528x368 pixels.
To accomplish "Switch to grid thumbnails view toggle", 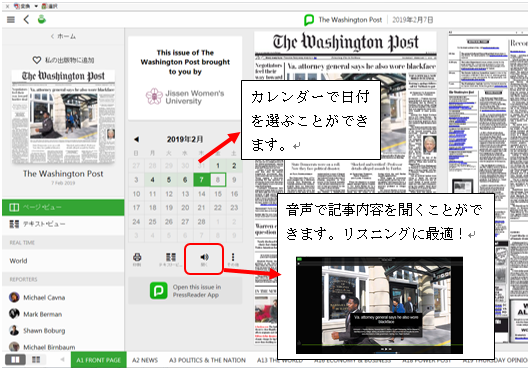I will click(x=36, y=360).
